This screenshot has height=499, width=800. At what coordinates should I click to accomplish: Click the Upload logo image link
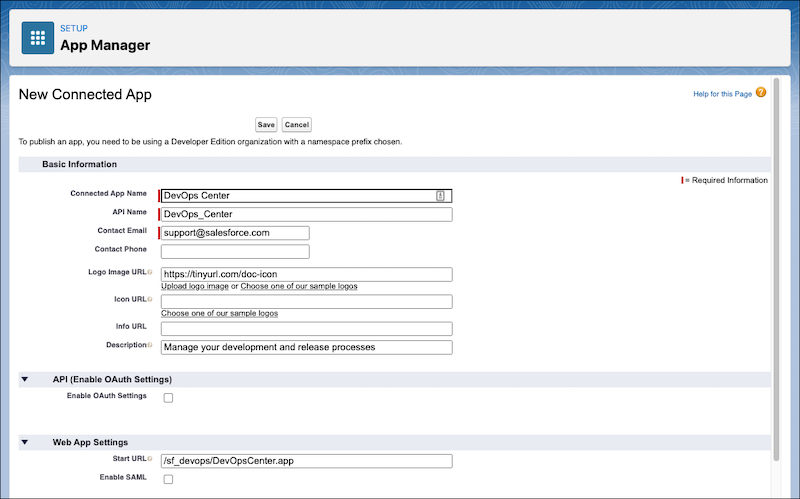tap(195, 286)
